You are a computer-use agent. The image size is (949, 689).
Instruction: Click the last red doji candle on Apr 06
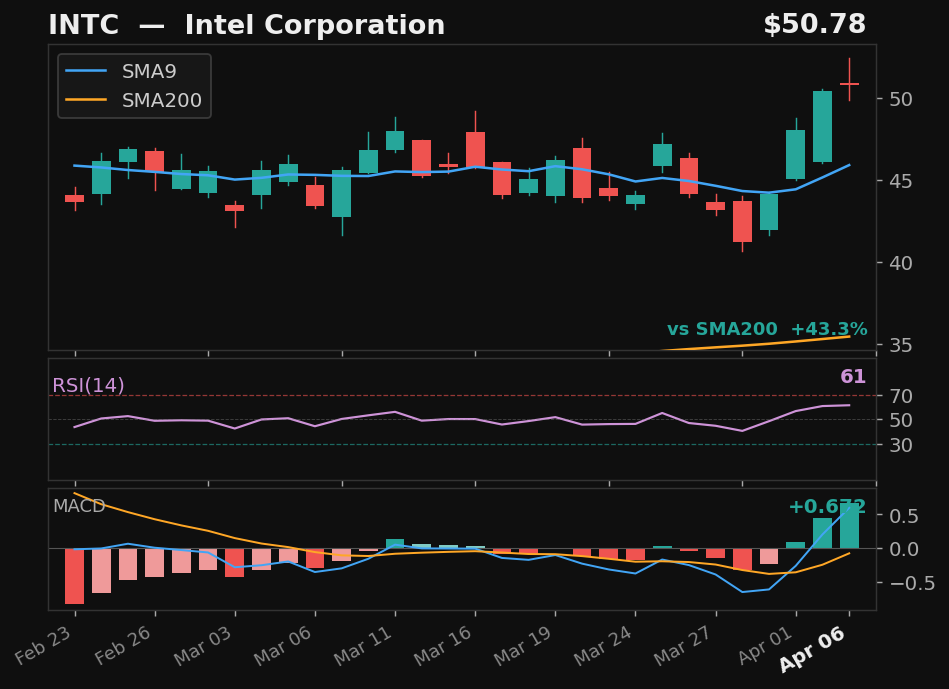click(849, 84)
